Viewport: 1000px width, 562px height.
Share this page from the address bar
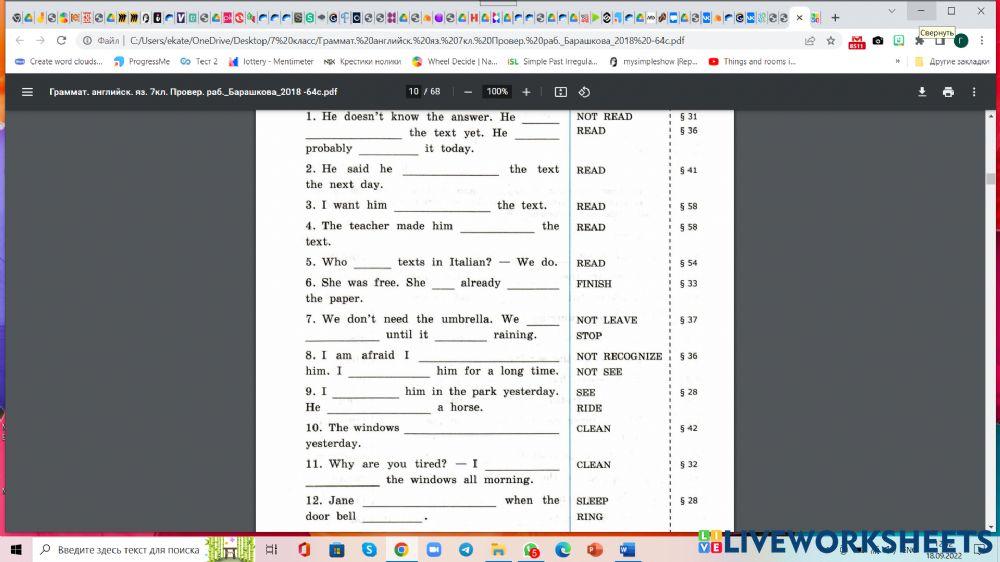[x=809, y=41]
